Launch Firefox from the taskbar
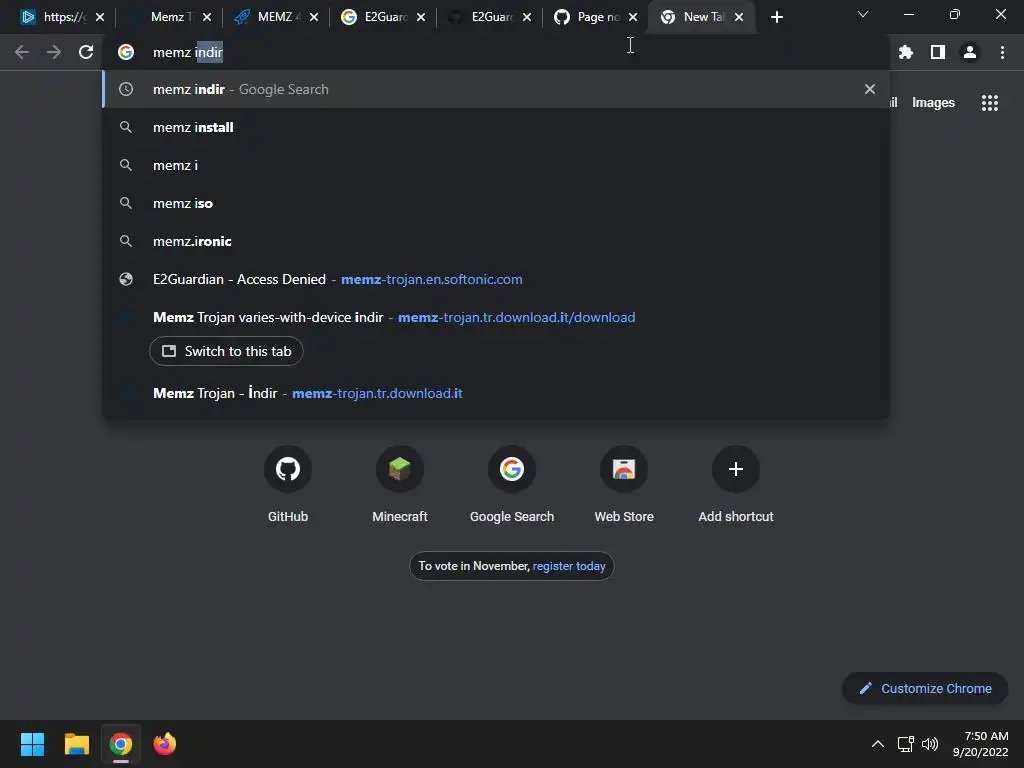Image resolution: width=1024 pixels, height=768 pixels. point(165,744)
